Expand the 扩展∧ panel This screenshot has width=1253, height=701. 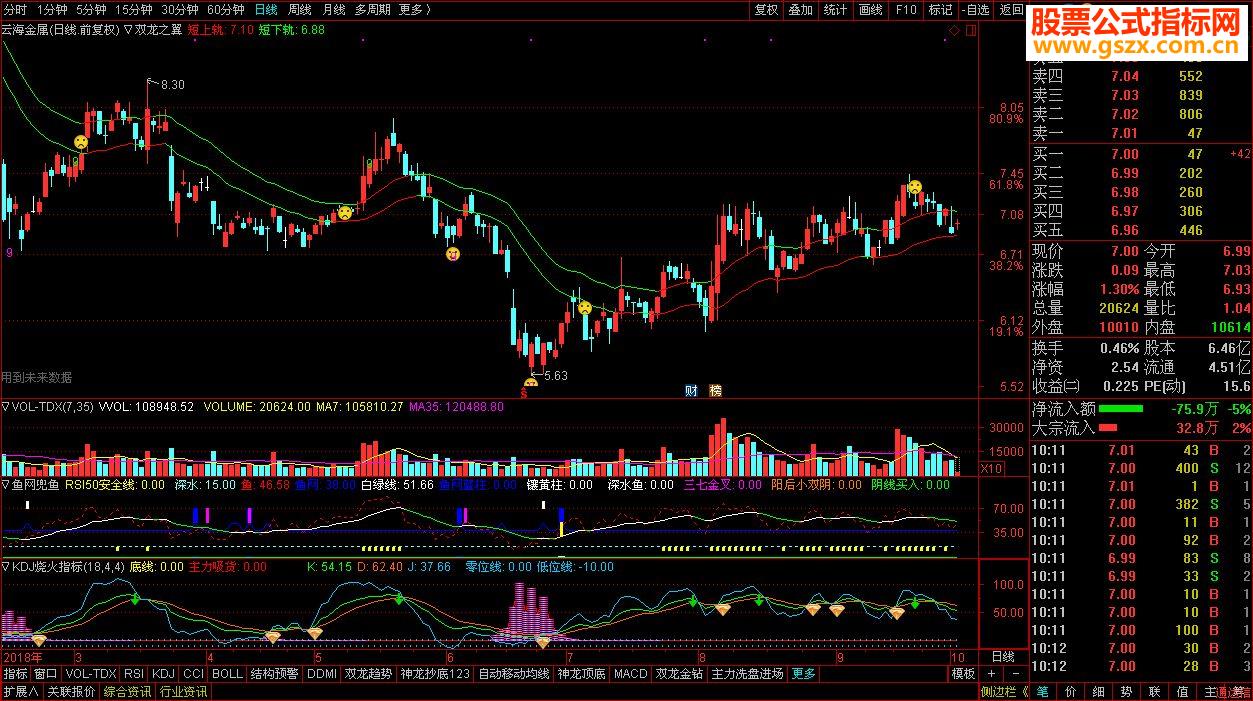pyautogui.click(x=21, y=692)
